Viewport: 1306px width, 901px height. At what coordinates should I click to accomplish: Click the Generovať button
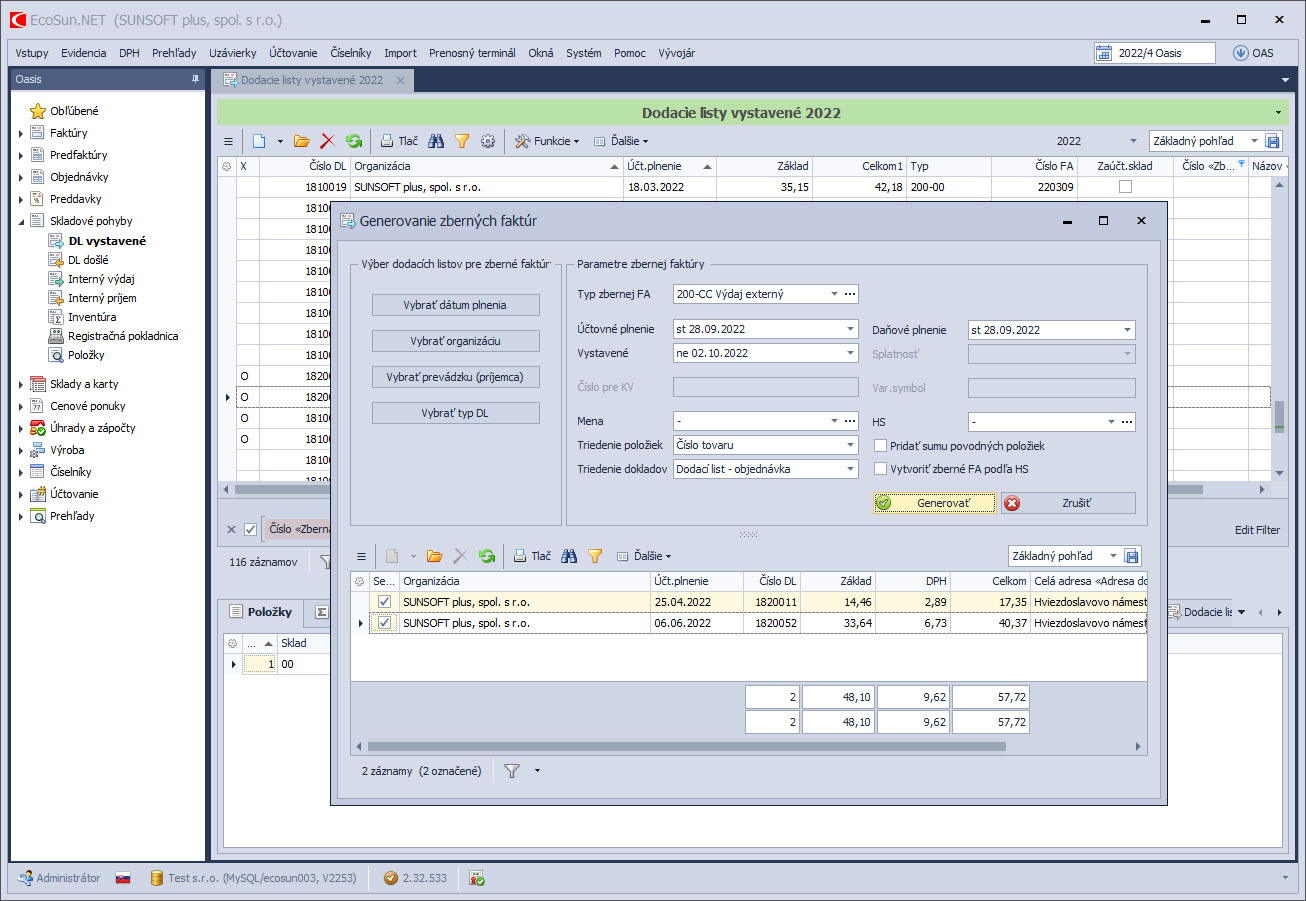(935, 503)
